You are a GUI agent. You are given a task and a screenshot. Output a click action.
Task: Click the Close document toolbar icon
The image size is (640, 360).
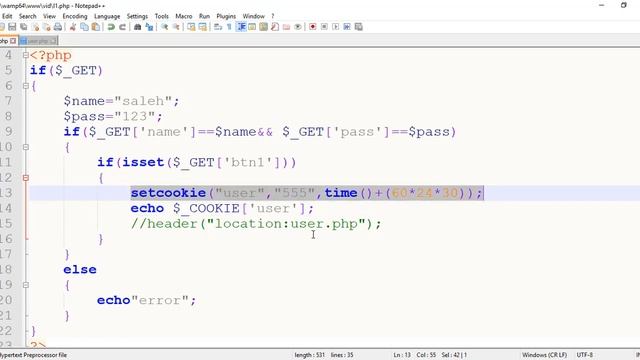click(36, 27)
